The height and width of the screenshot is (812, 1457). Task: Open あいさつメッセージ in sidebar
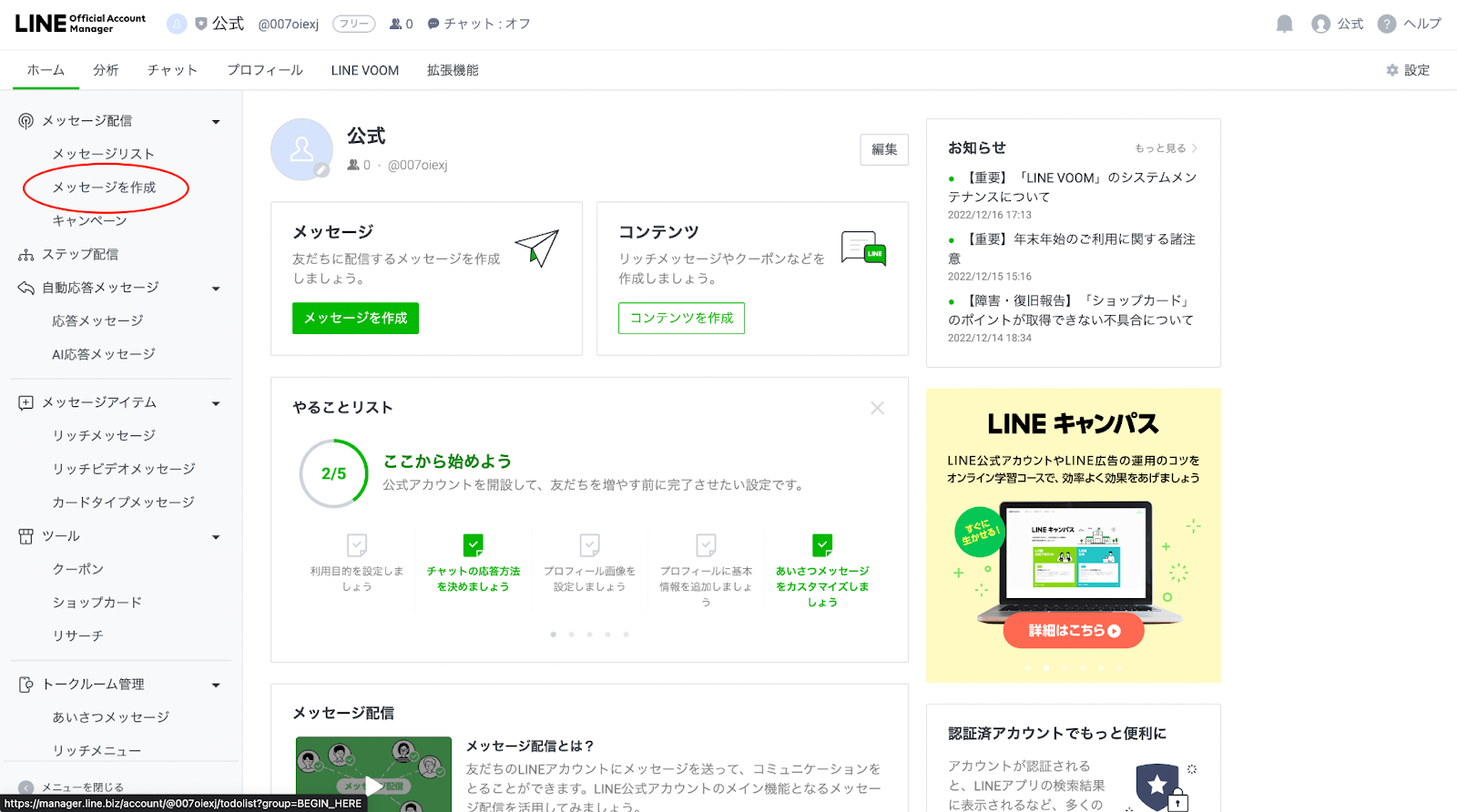[x=110, y=717]
